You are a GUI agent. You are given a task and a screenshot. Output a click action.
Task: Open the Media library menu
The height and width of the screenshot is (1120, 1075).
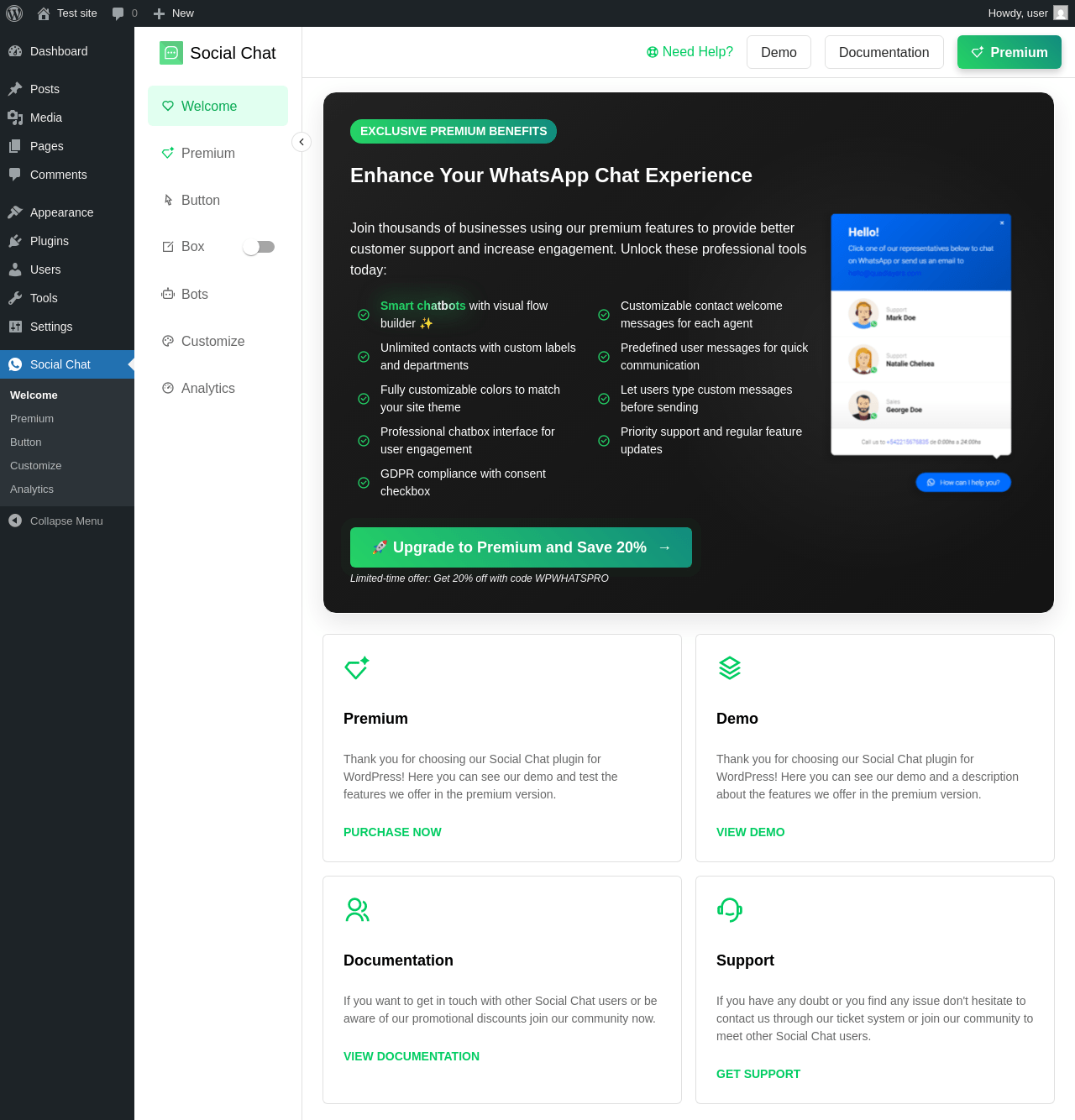coord(67,118)
